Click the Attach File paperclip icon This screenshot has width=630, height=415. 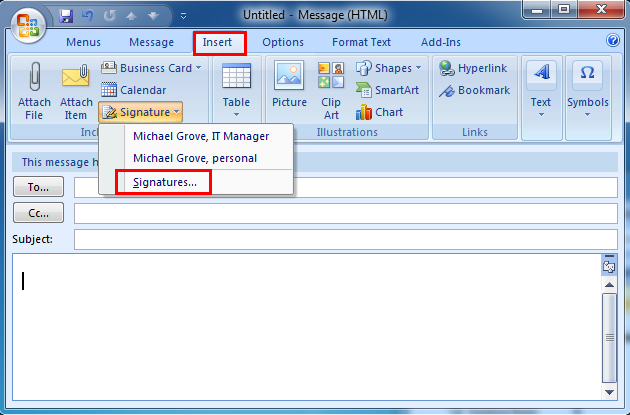[x=34, y=78]
